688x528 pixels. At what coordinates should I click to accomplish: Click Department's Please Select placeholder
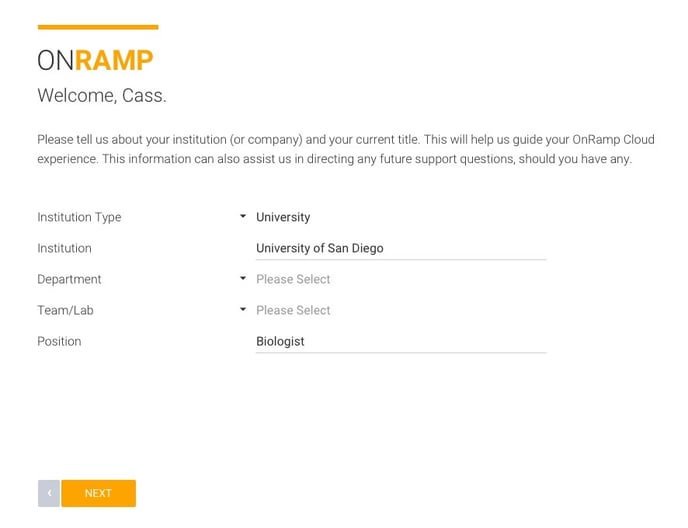[293, 279]
